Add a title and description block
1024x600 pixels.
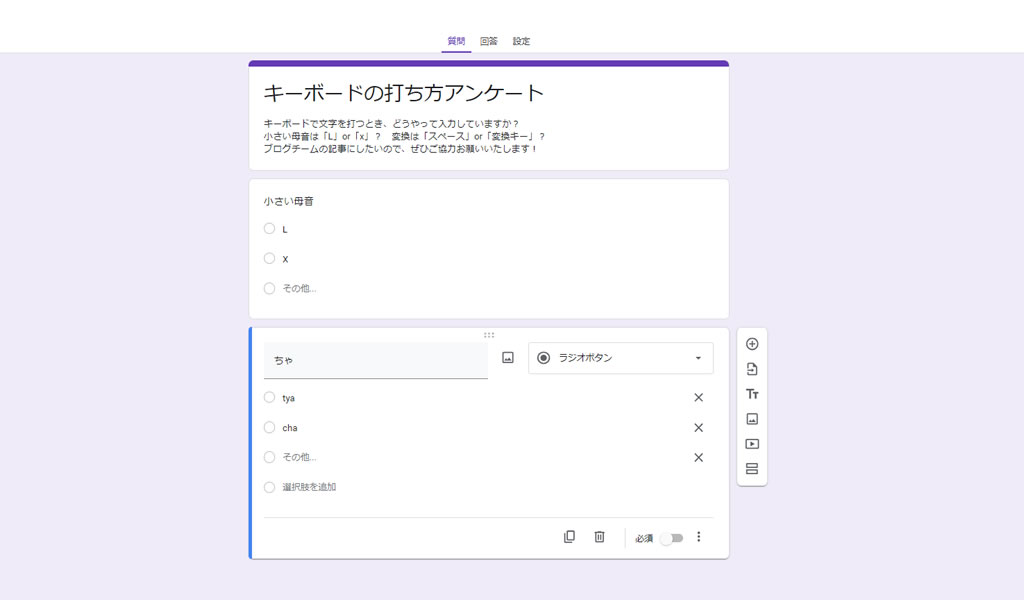tap(752, 394)
